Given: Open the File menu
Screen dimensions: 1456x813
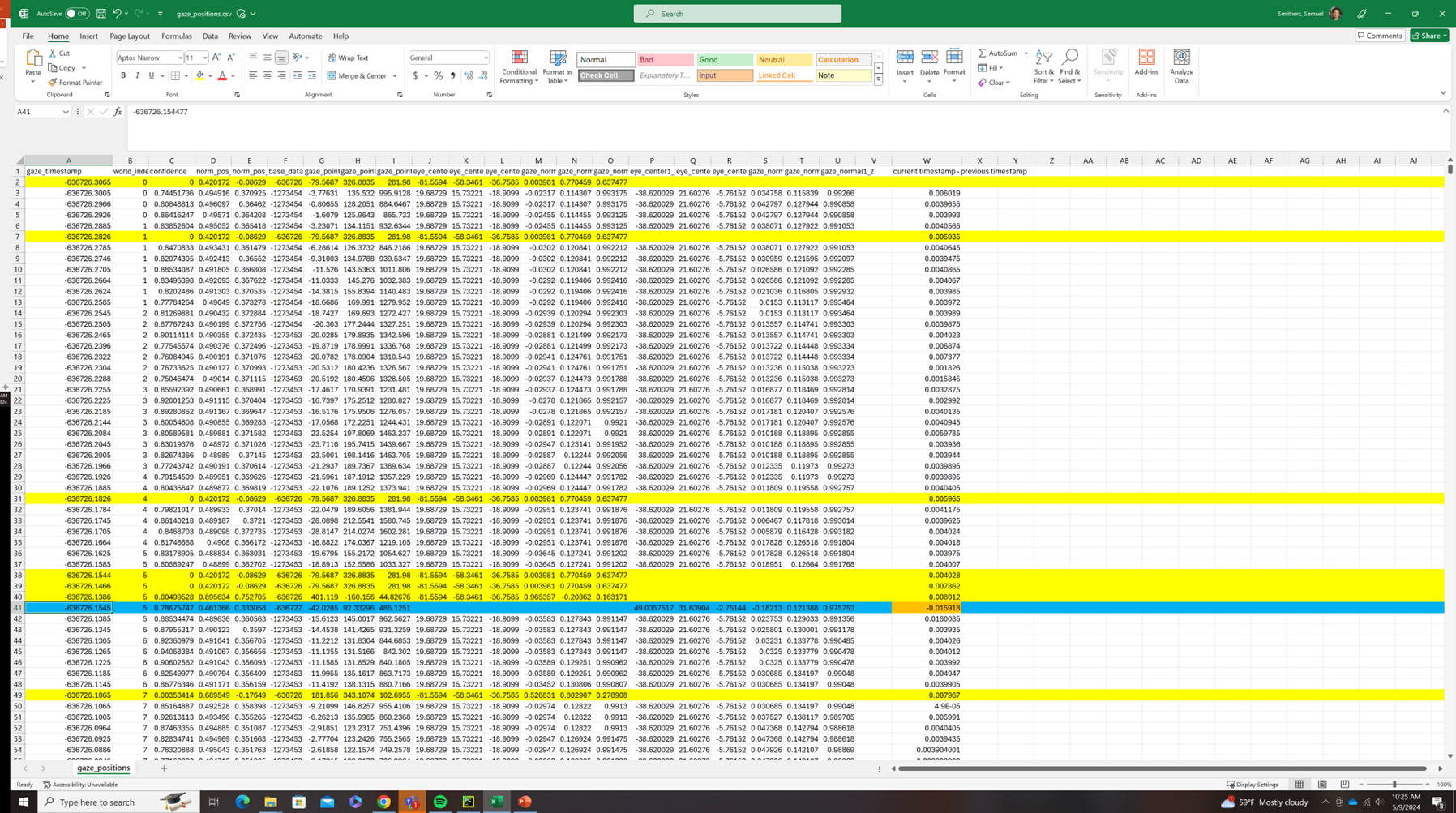Looking at the screenshot, I should click(x=28, y=36).
